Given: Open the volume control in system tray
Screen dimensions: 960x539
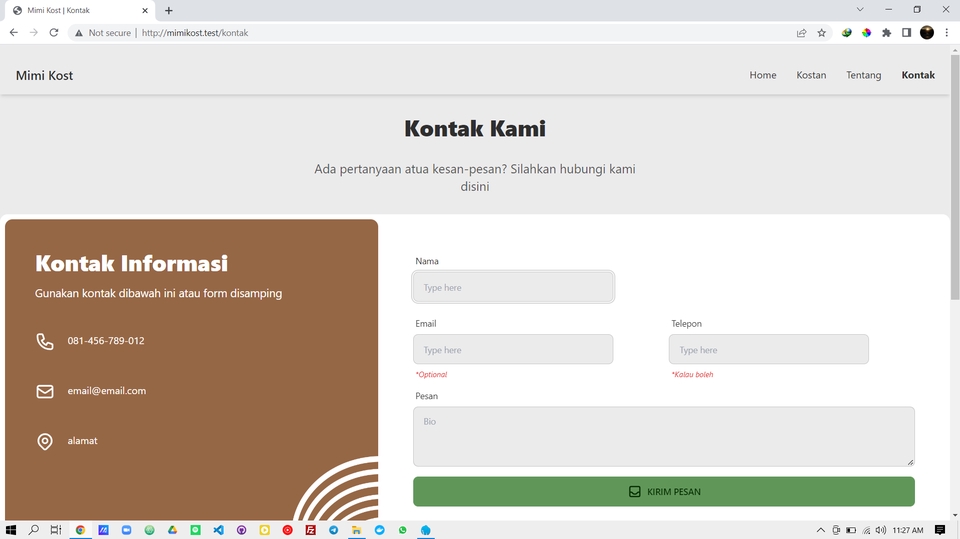Looking at the screenshot, I should (880, 530).
